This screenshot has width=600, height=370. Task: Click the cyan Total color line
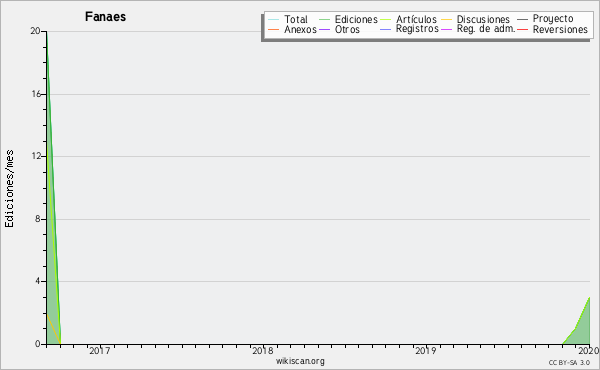coord(274,19)
